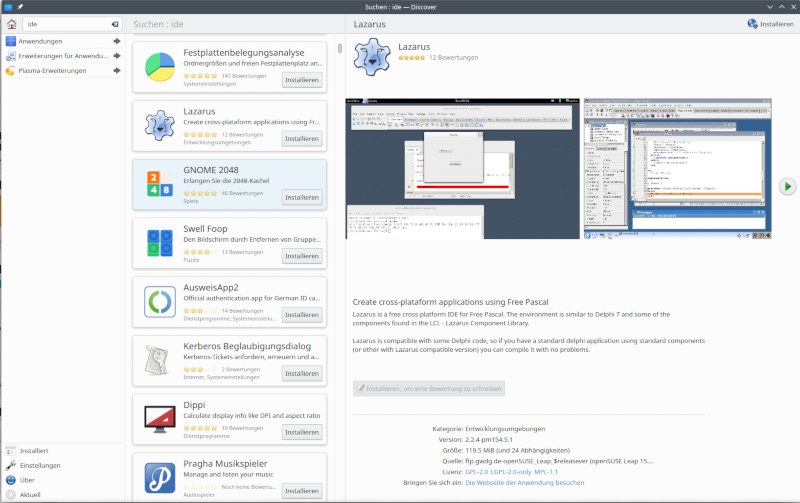Open Einstellungen in the sidebar

[40, 465]
